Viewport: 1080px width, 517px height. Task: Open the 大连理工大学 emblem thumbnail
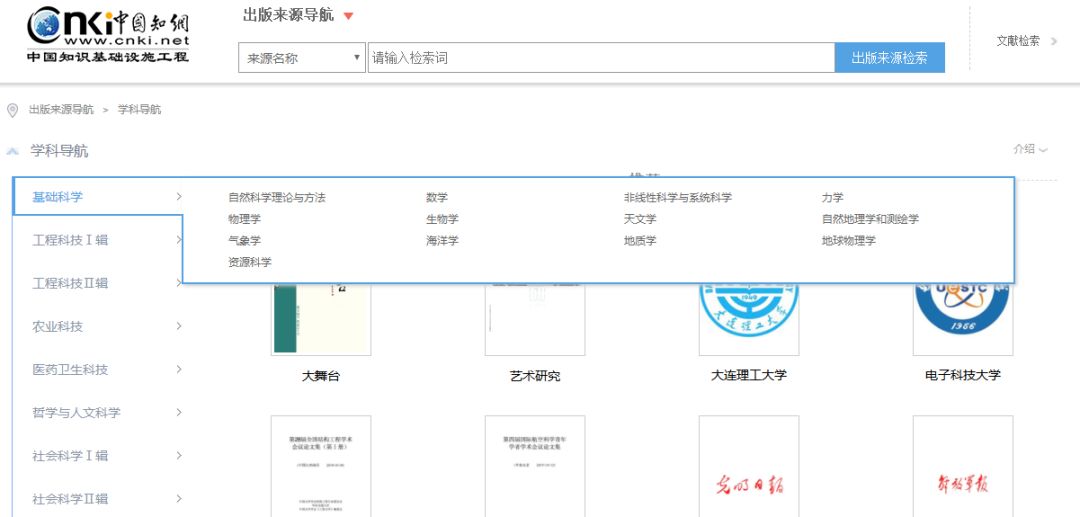click(x=749, y=319)
